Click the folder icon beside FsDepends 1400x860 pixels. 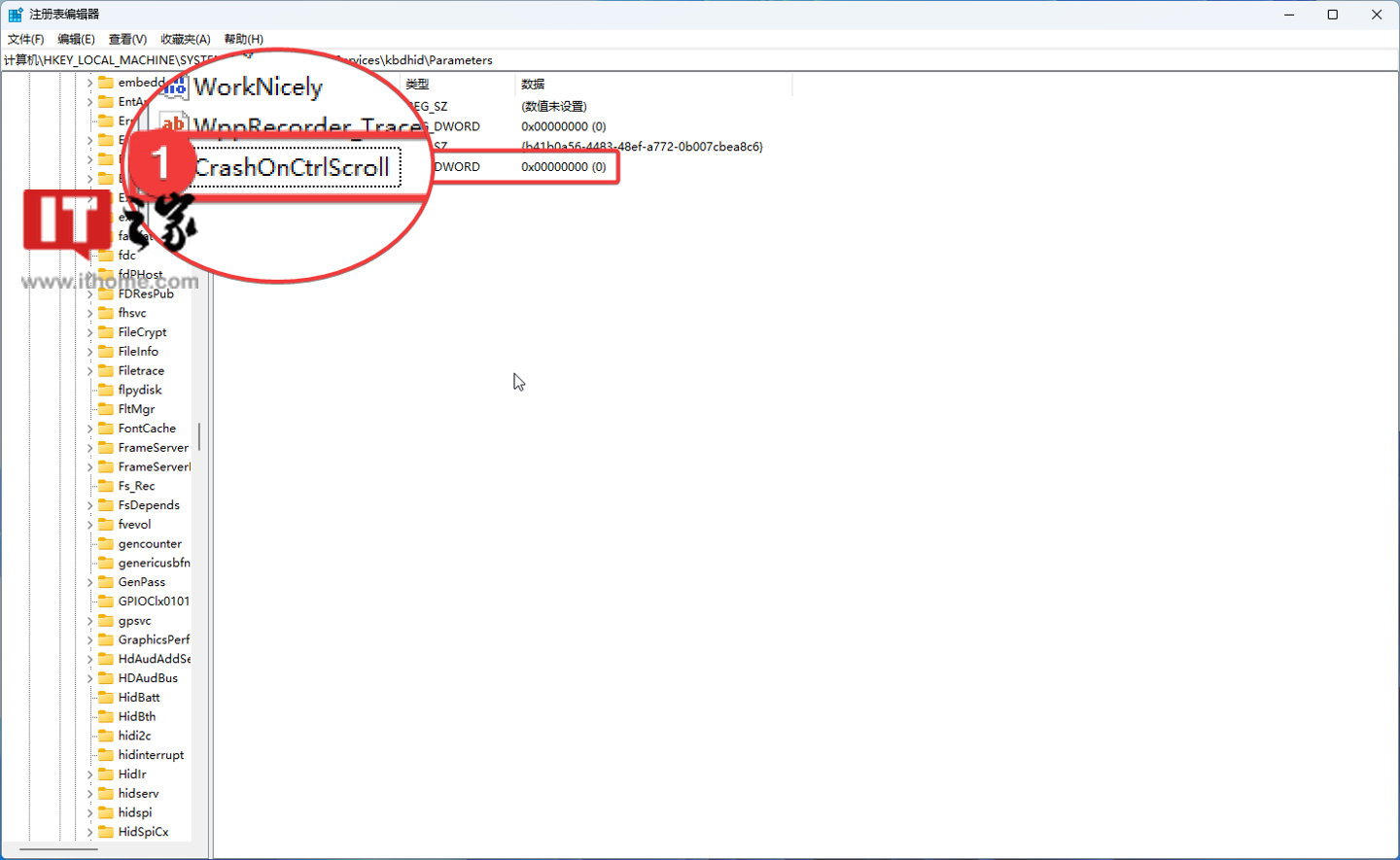106,505
